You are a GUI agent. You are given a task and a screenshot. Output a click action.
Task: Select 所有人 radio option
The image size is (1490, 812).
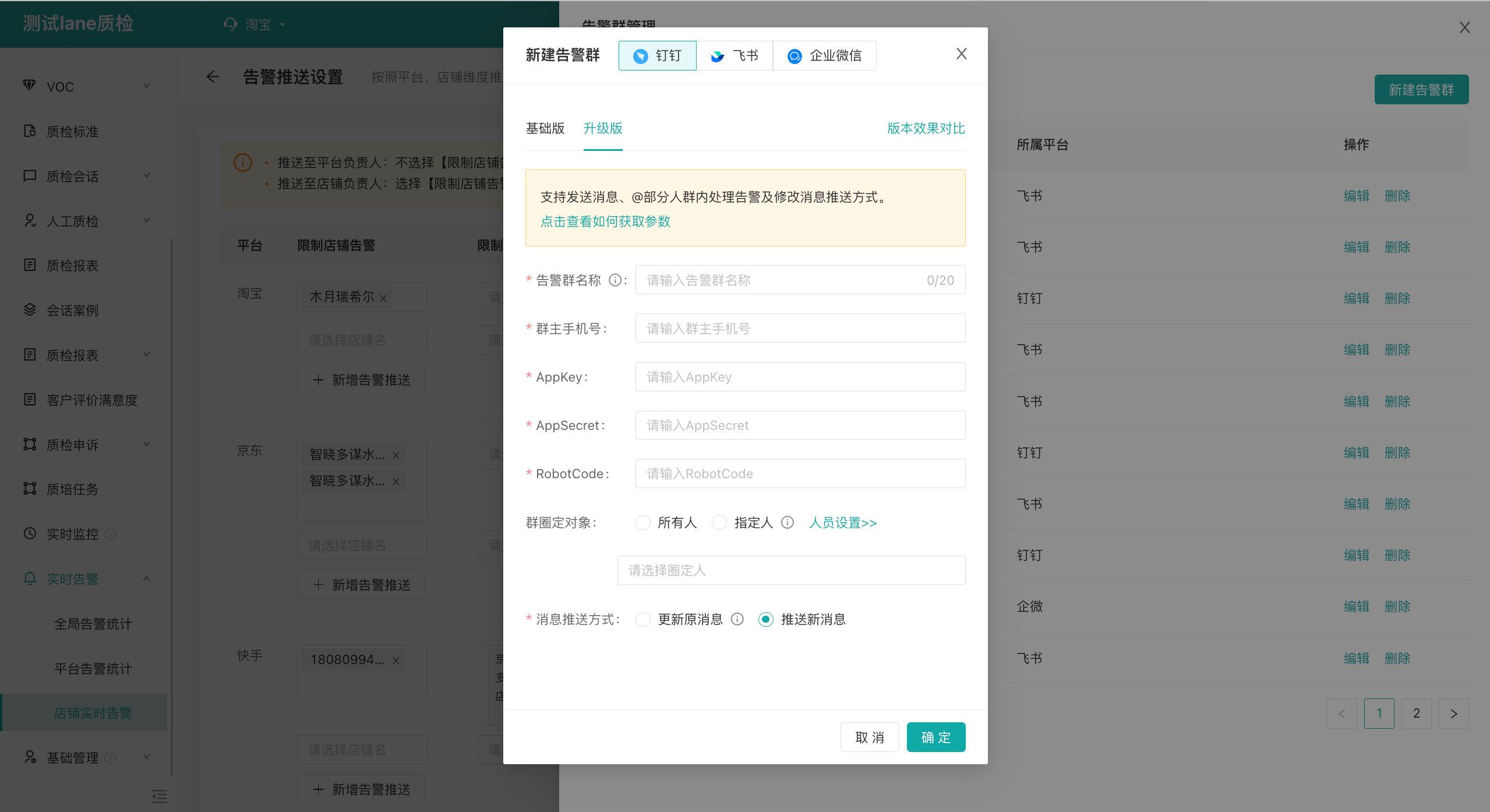click(643, 522)
